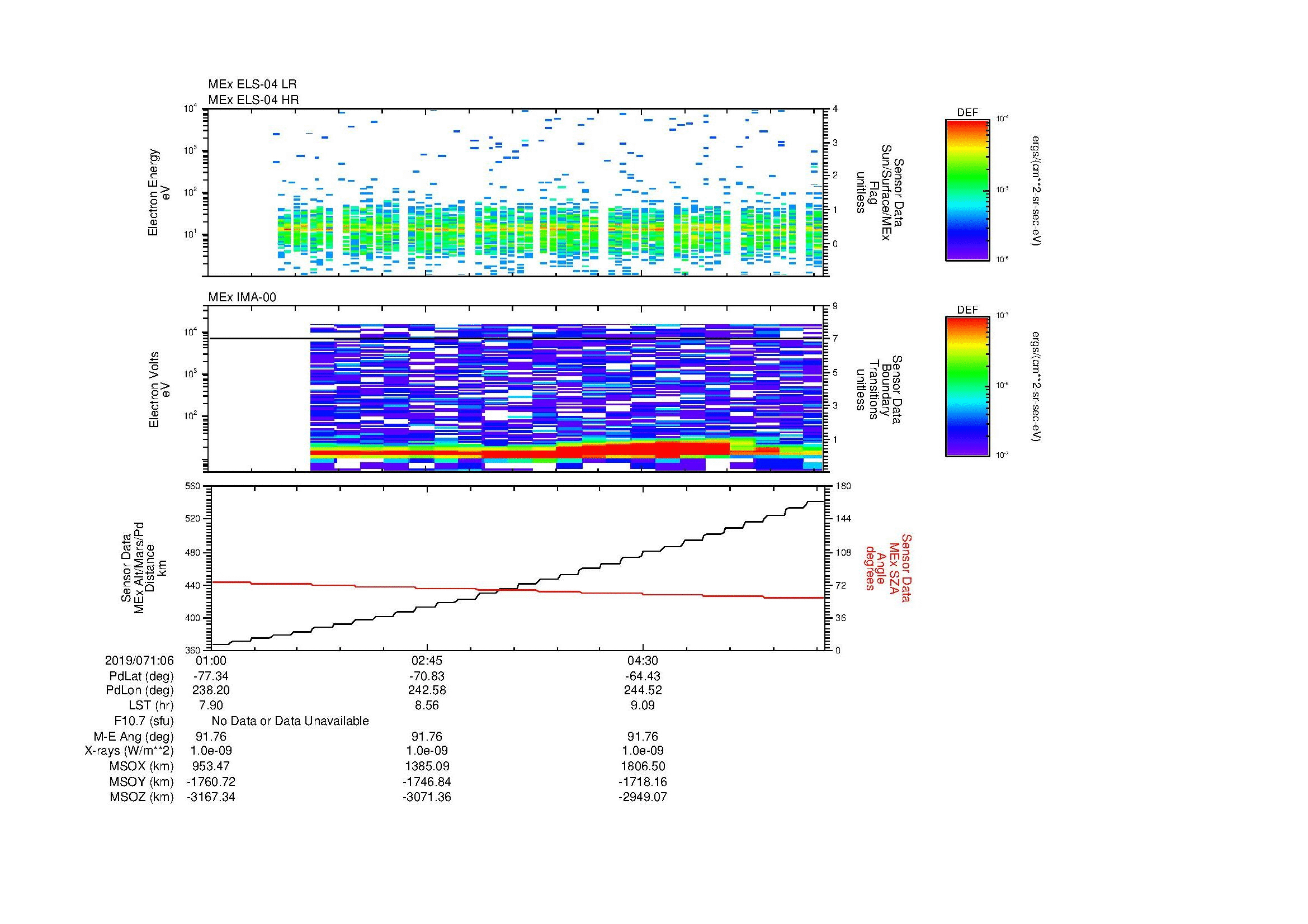The height and width of the screenshot is (924, 1308).
Task: Click the MSOZ value '-3071.36'
Action: pos(427,797)
